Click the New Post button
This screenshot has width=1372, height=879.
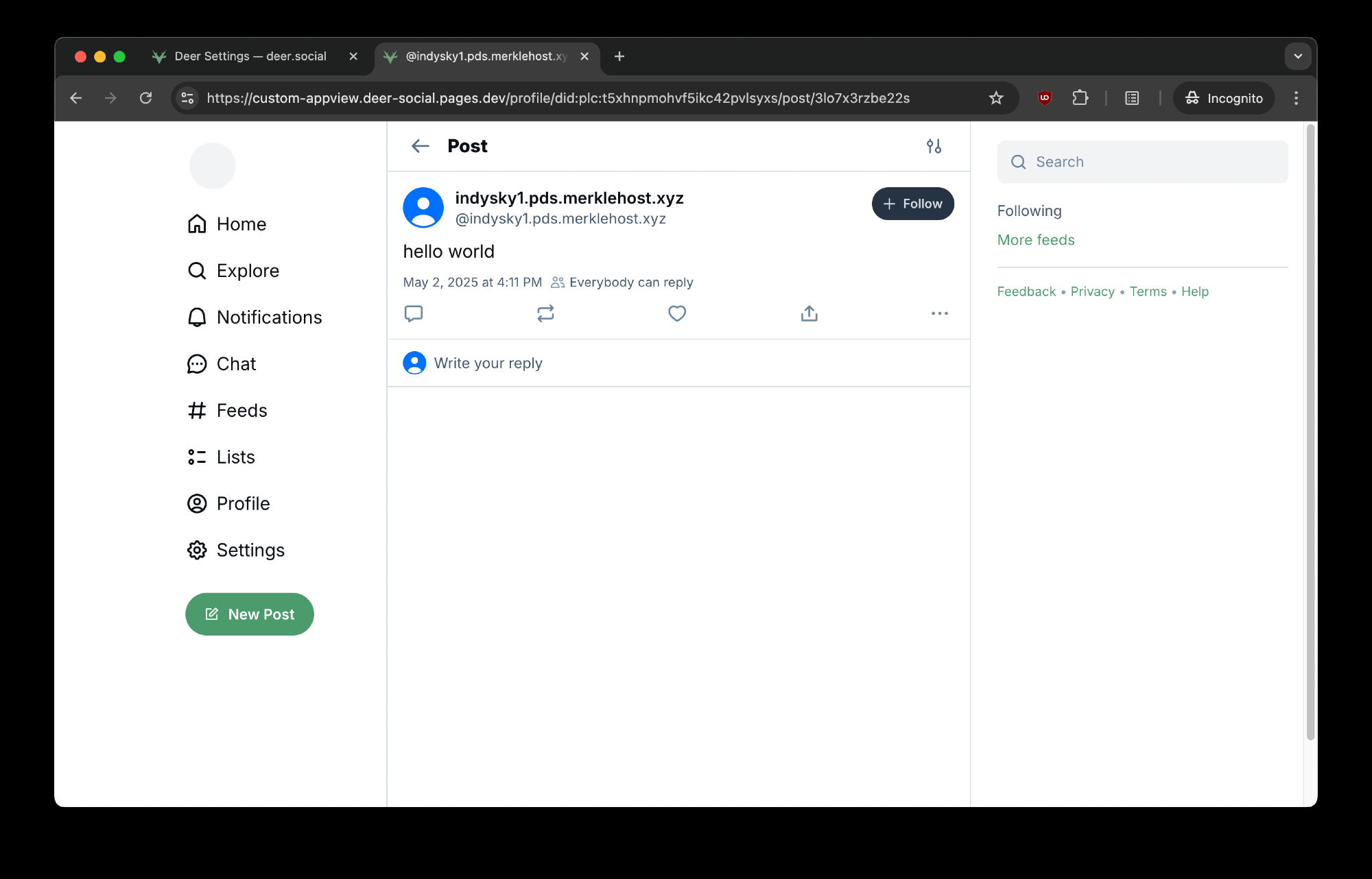coord(250,614)
